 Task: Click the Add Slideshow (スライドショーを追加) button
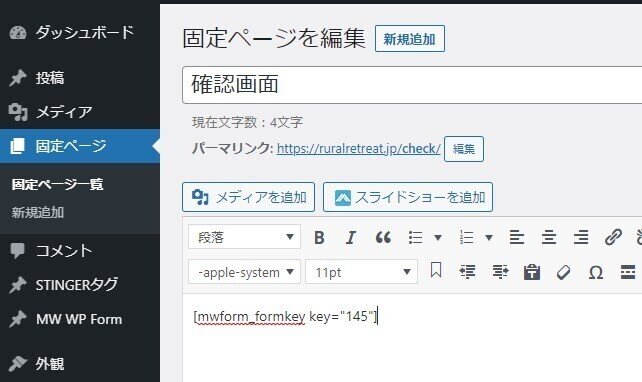pyautogui.click(x=408, y=197)
